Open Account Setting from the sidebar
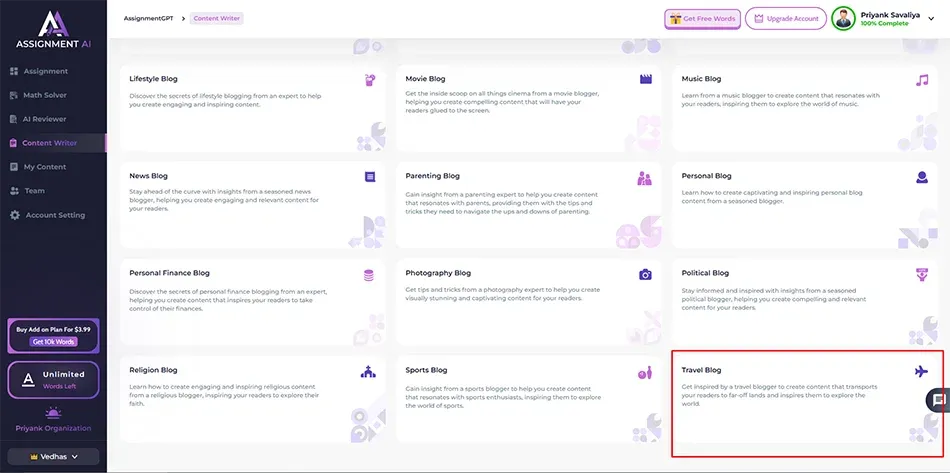 point(55,215)
